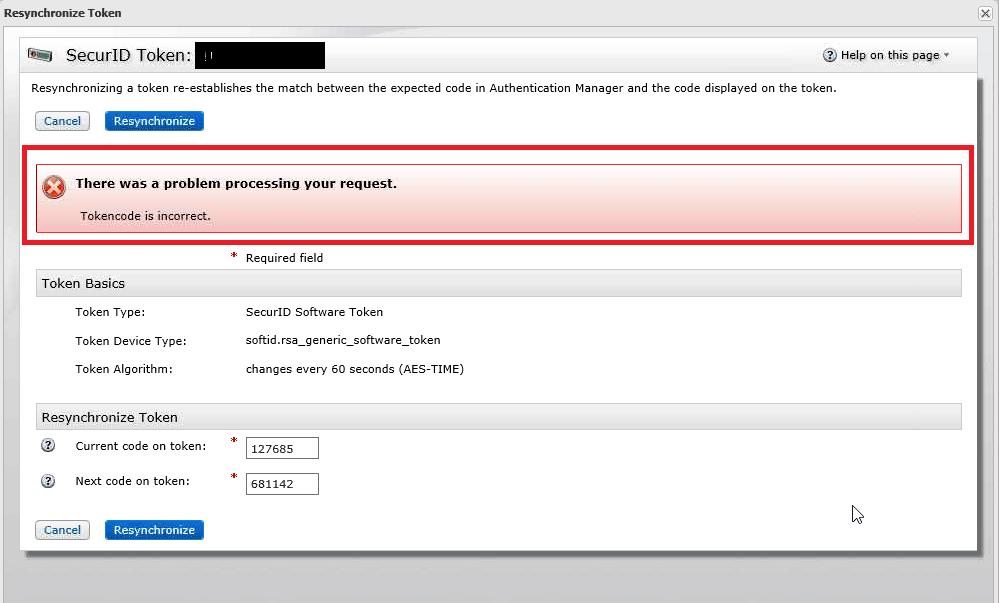Click the bottom Resynchronize button
999x603 pixels.
pos(154,530)
